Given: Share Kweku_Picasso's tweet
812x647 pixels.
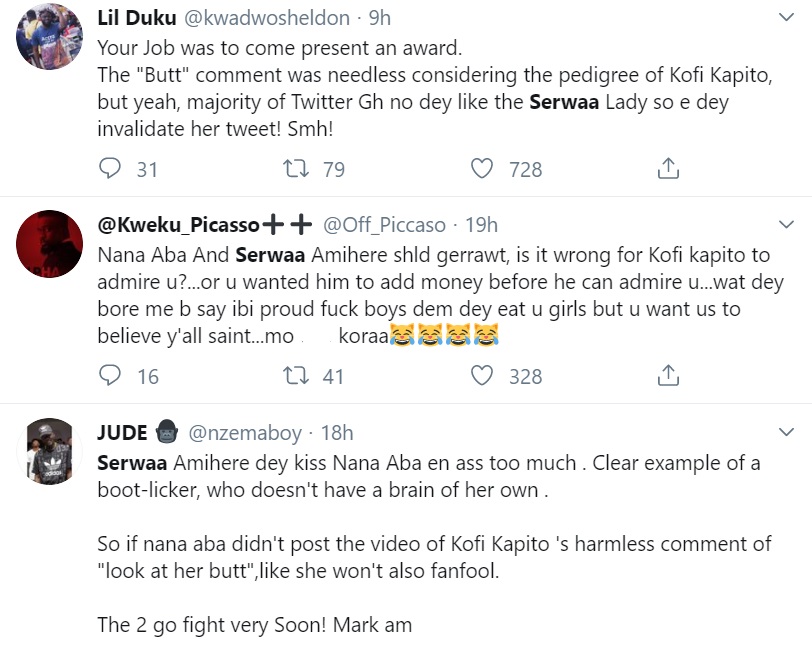Looking at the screenshot, I should (668, 376).
